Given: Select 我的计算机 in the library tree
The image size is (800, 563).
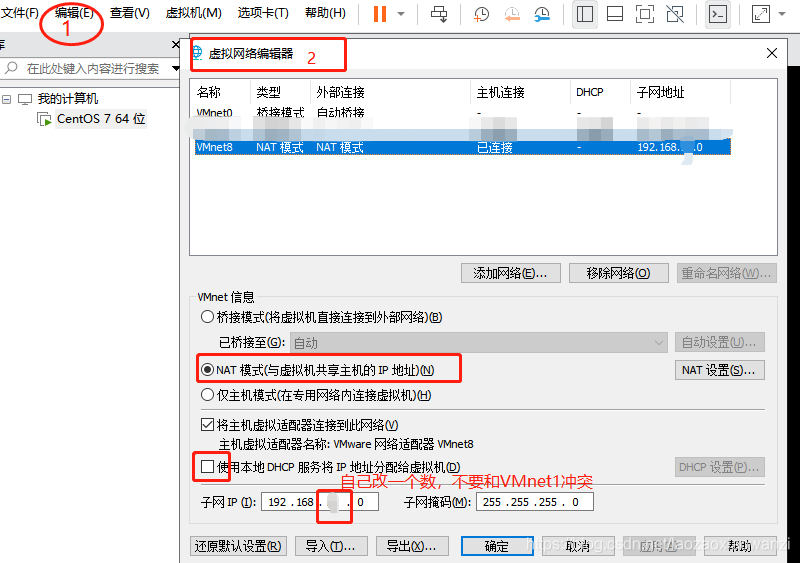Looking at the screenshot, I should (67, 99).
